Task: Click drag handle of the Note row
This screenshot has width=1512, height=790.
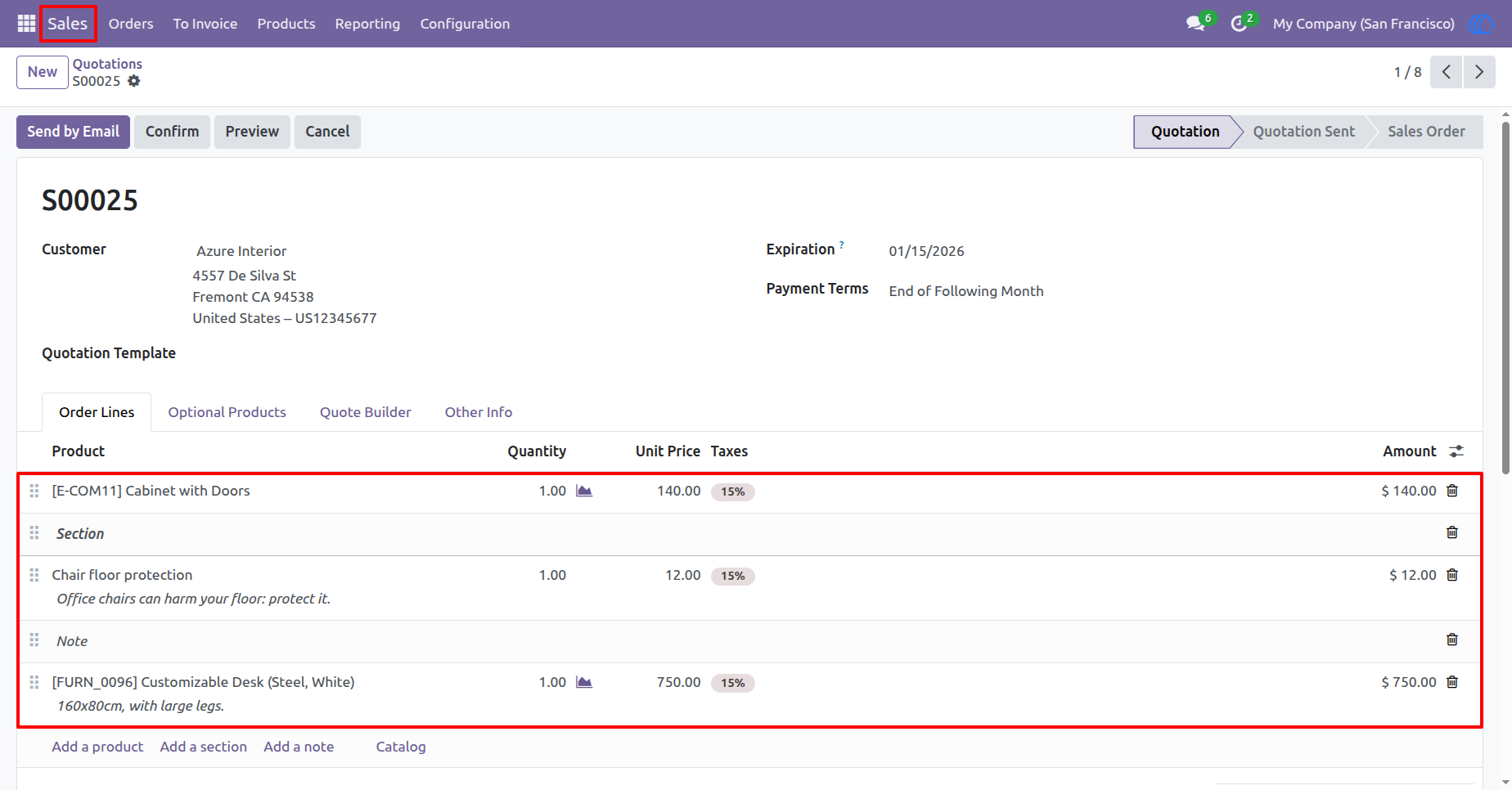Action: pos(34,640)
